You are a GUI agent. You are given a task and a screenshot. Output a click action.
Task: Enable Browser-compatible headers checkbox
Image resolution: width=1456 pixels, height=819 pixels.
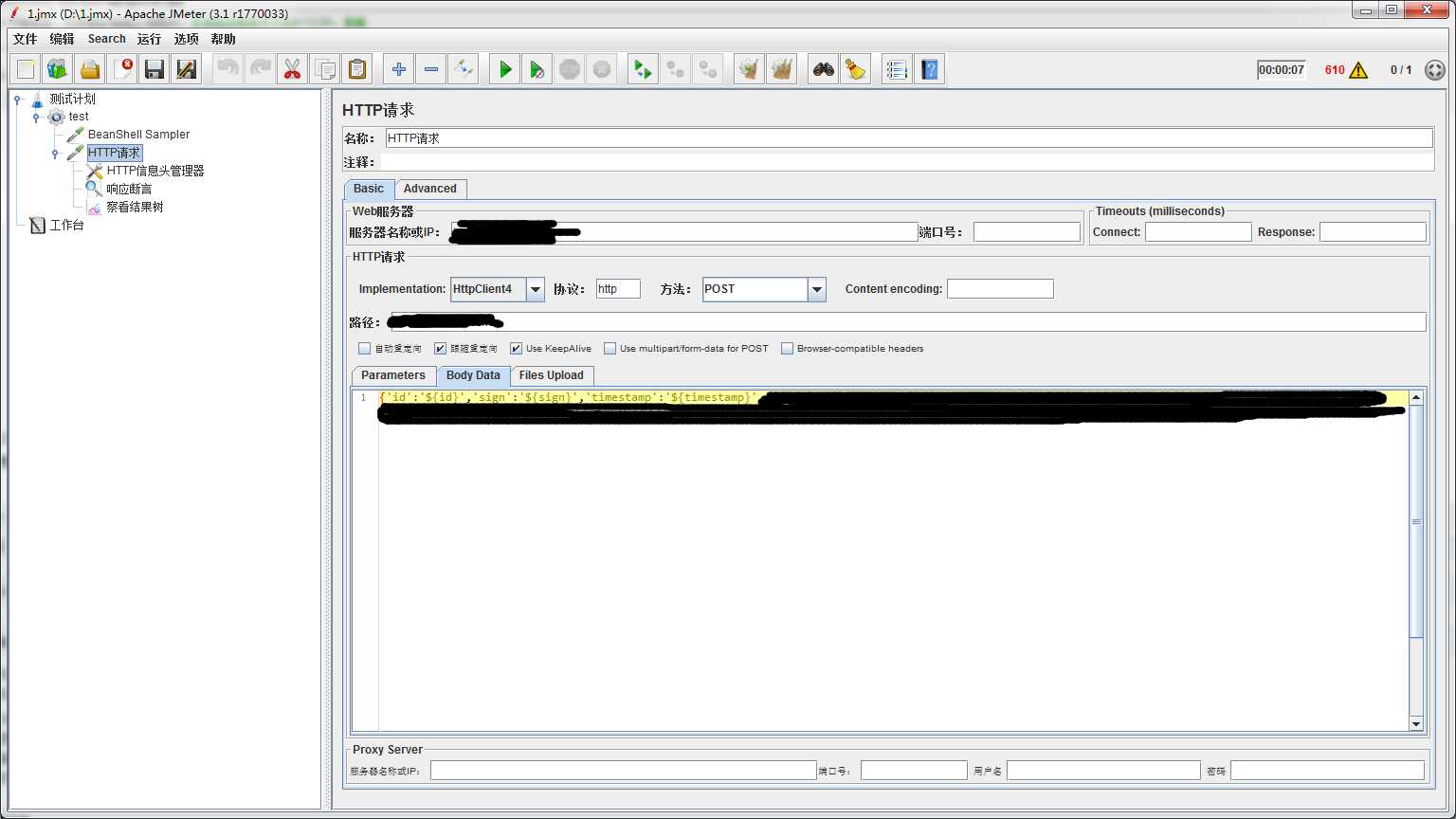click(x=787, y=349)
